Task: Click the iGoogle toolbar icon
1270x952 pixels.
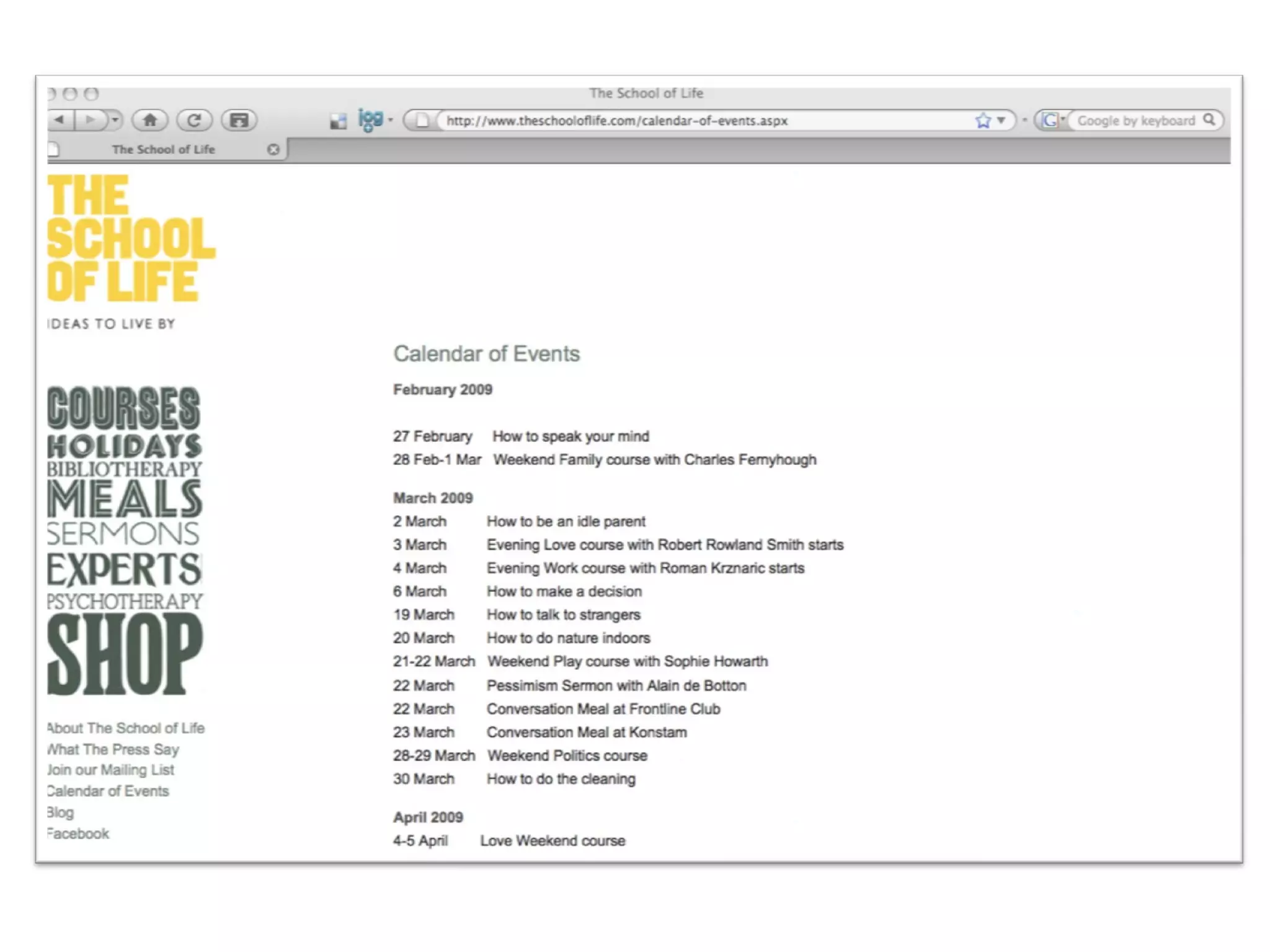Action: [x=371, y=119]
